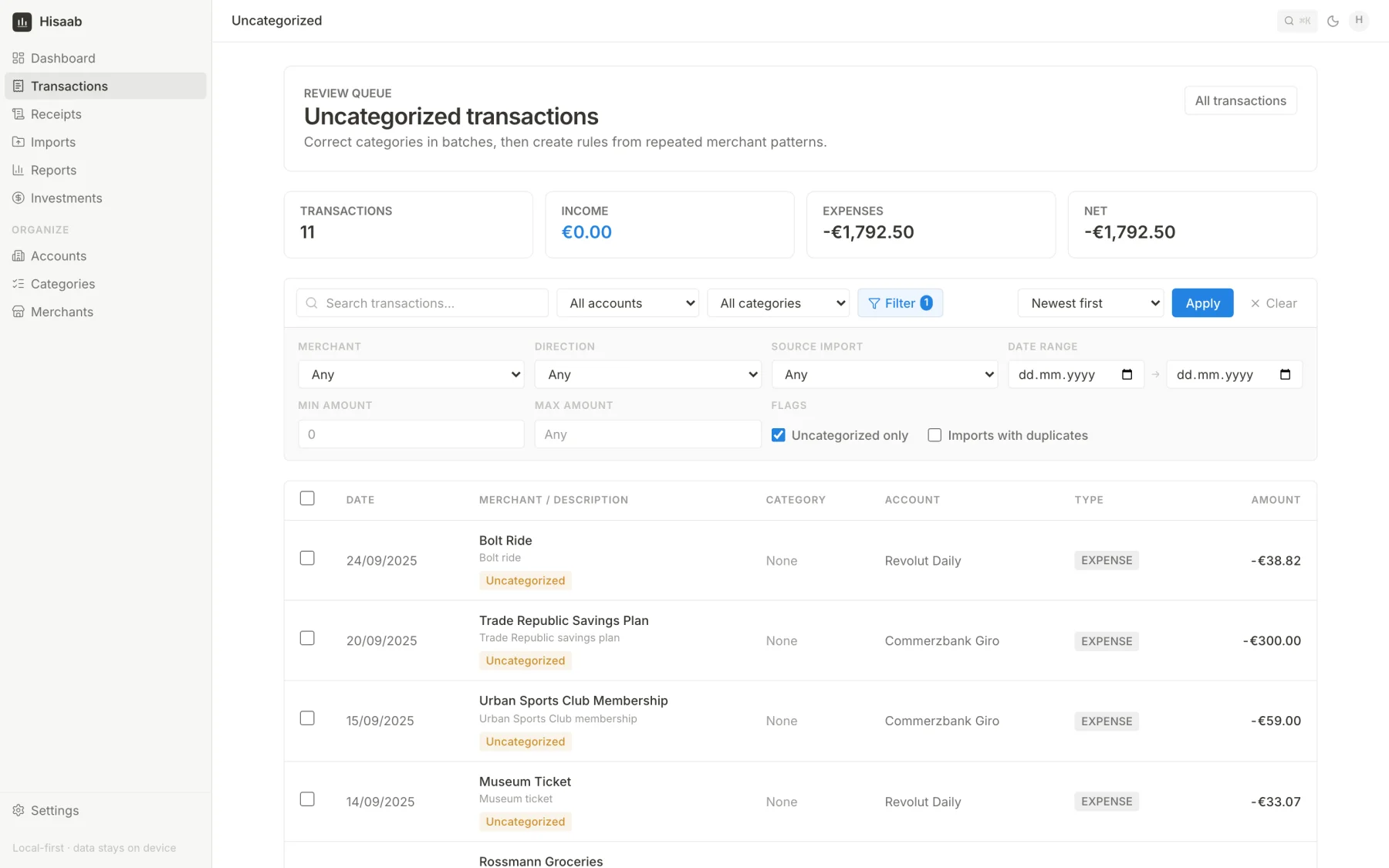Click the Categories list icon
1389x868 pixels.
coord(19,284)
